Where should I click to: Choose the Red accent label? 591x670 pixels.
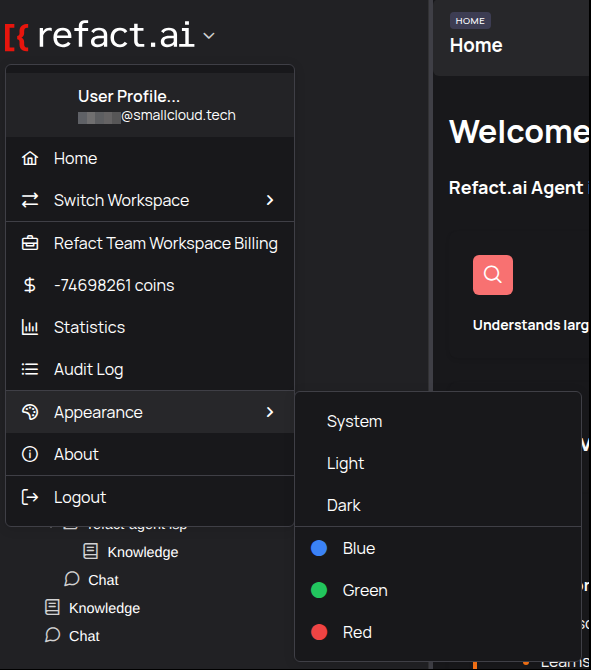pos(357,632)
